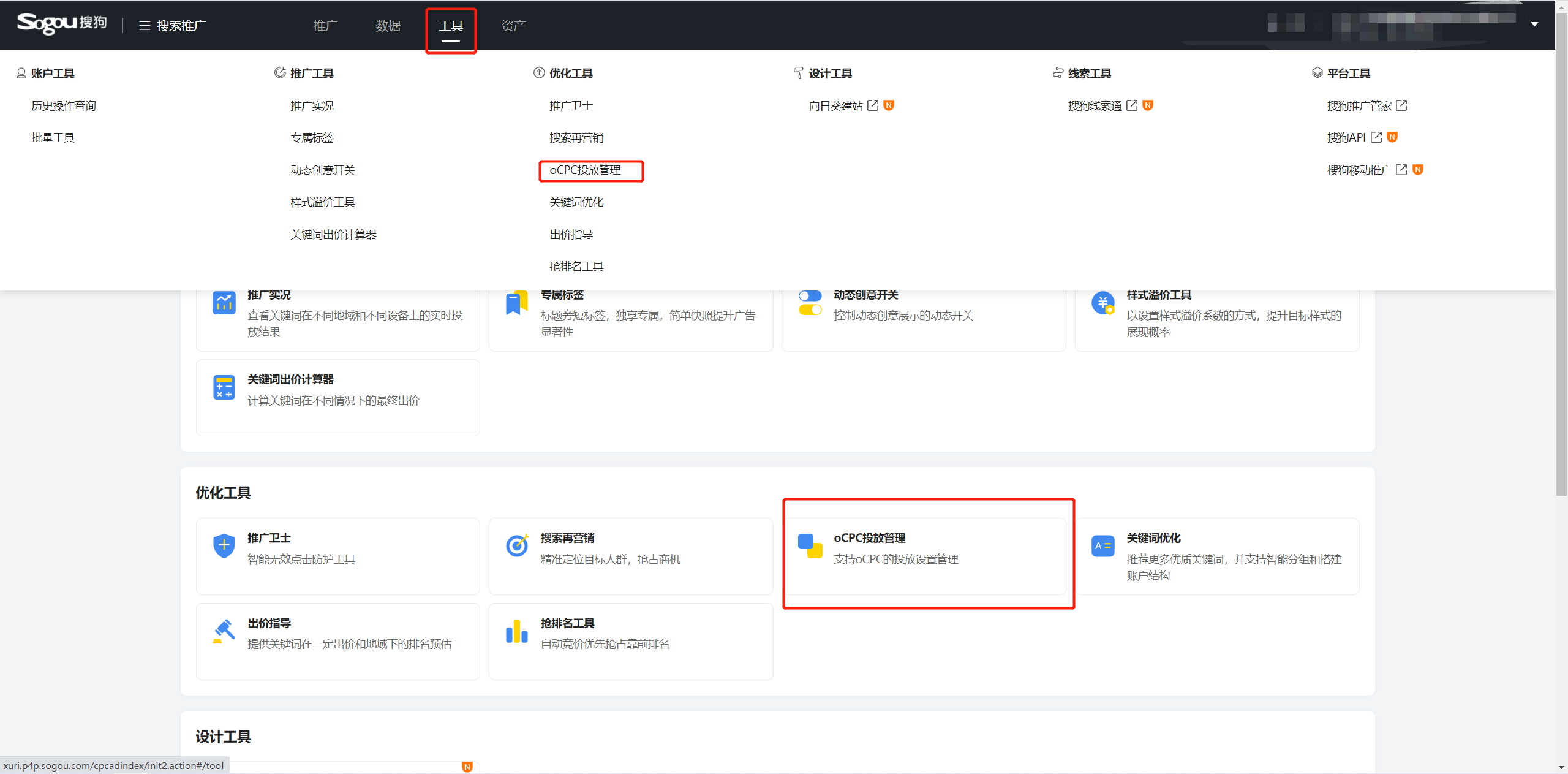Click the 搜索再营销 target icon
Screen dimensions: 1568x774
coord(517,545)
